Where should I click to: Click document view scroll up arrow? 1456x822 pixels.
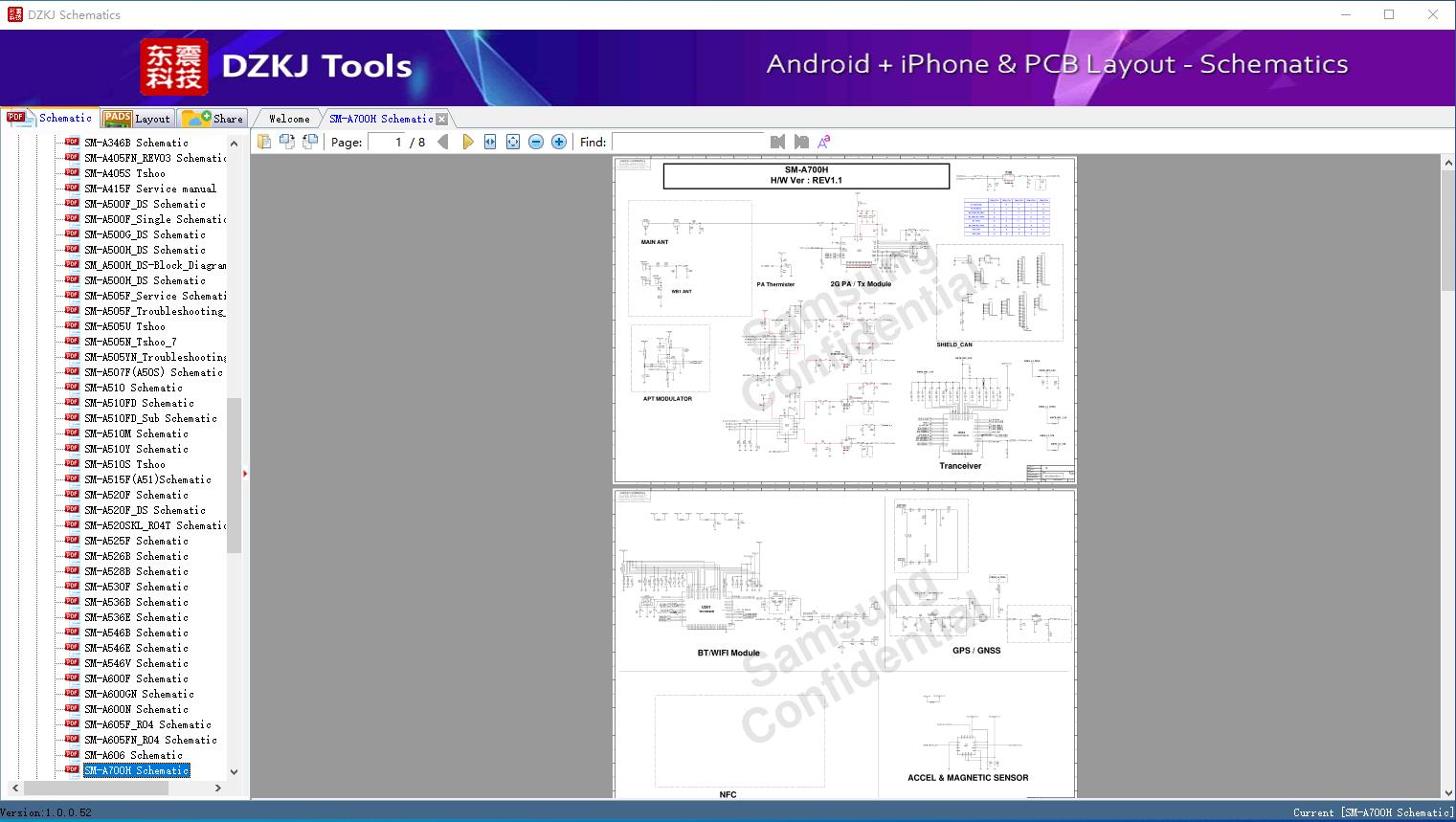1448,164
